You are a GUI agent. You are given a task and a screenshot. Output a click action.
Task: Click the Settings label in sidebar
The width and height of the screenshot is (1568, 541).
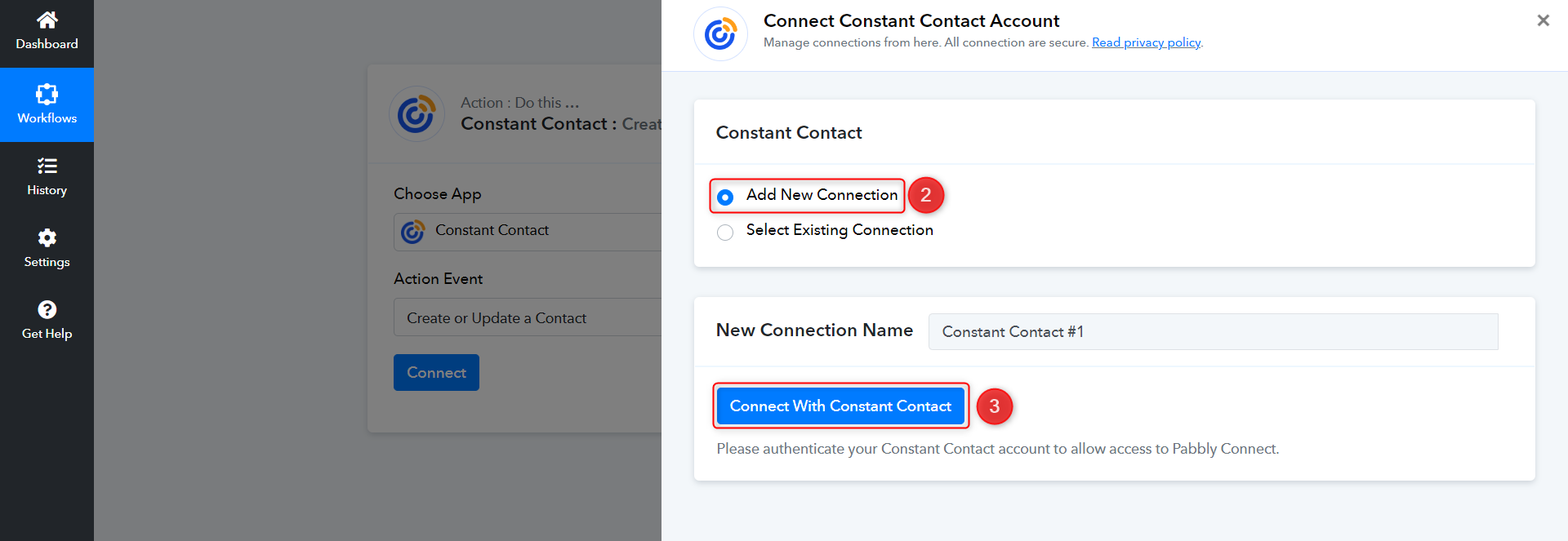coord(47,262)
